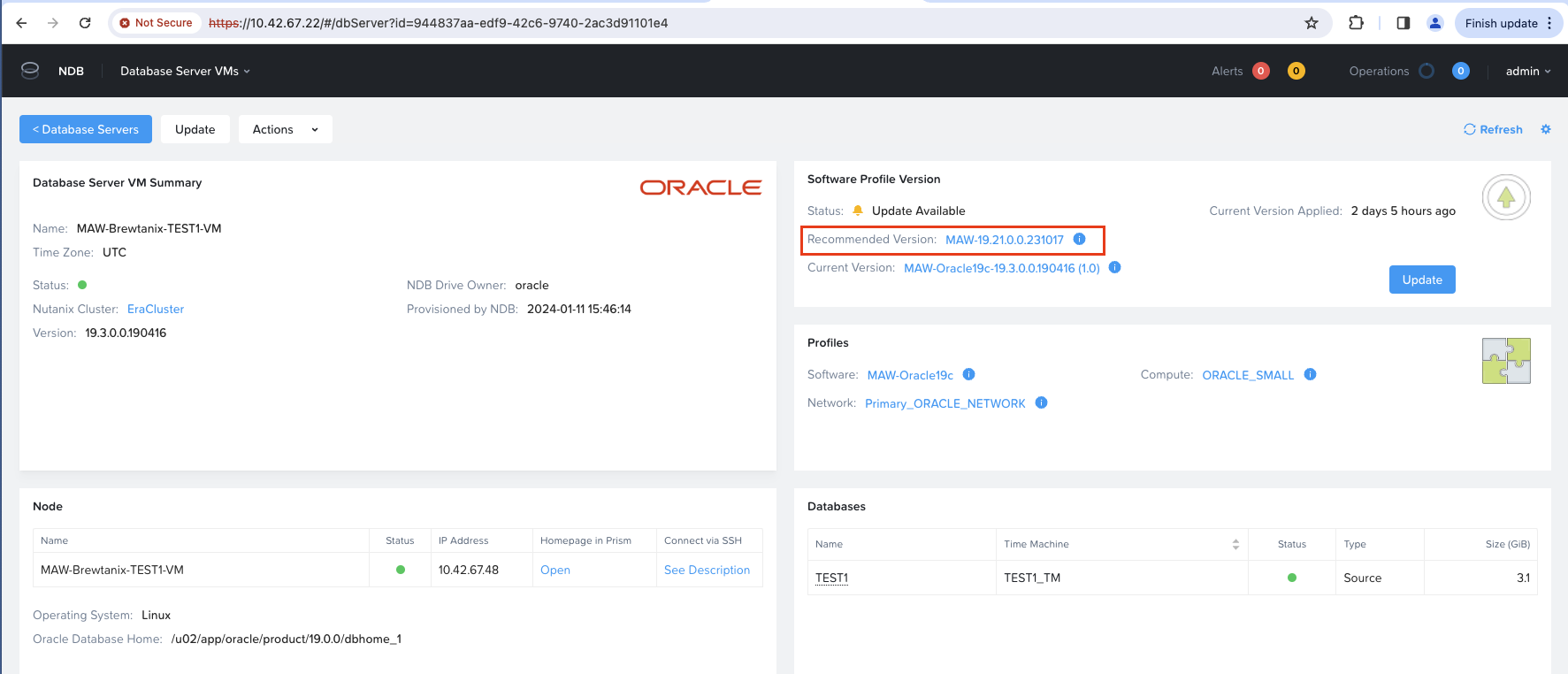Click info icon next to Recommended Version
The height and width of the screenshot is (674, 1568).
pos(1079,239)
